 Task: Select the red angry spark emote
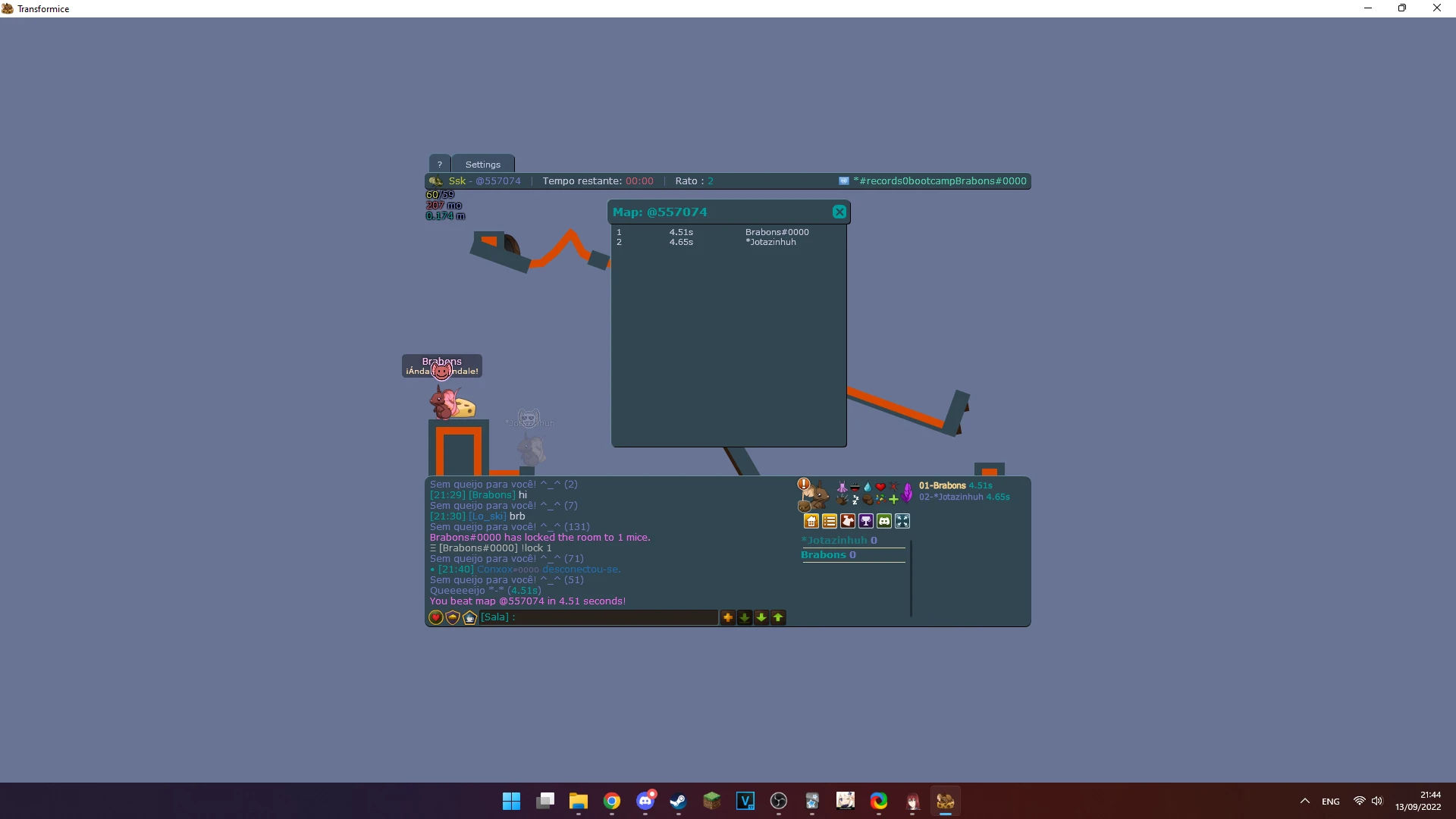point(893,487)
